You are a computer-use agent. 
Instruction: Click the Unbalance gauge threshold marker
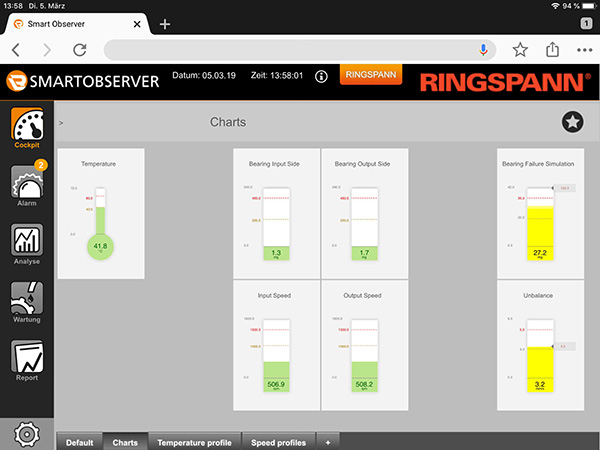pos(563,346)
